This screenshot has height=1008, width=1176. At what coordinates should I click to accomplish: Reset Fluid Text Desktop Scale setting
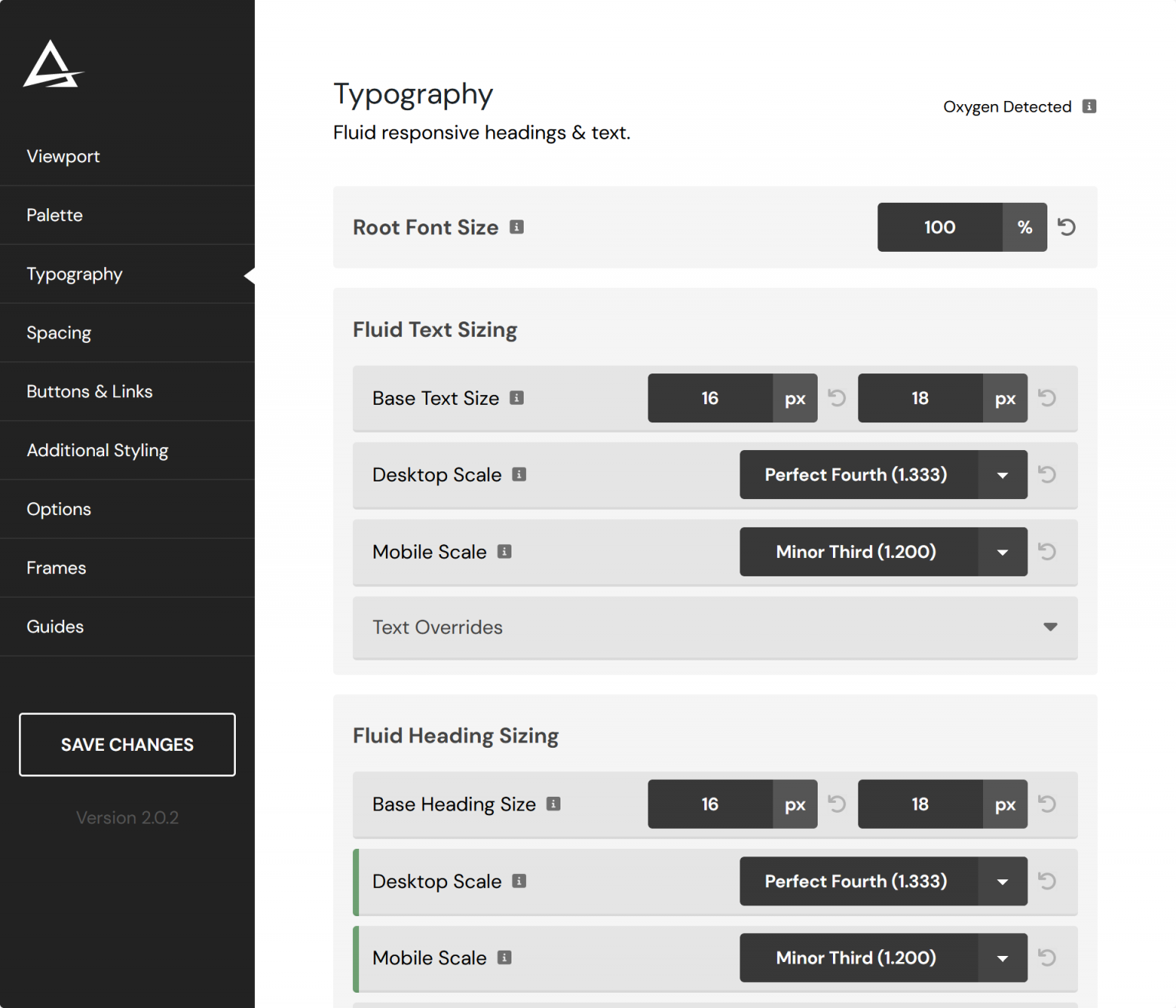[1047, 475]
